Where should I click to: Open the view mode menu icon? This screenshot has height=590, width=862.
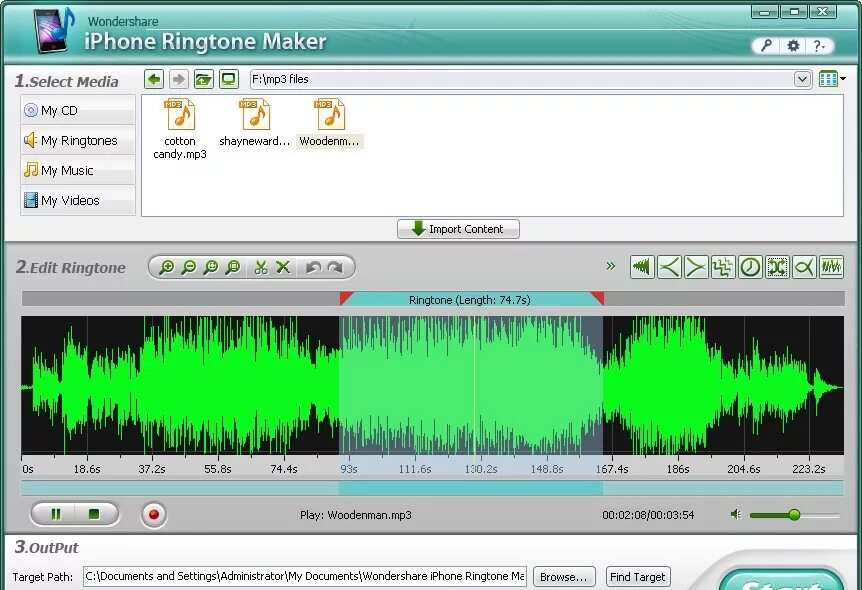(x=831, y=79)
